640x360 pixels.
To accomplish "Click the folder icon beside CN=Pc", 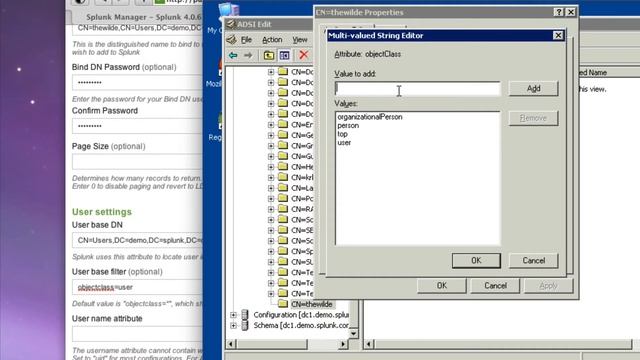I will 282,198.
